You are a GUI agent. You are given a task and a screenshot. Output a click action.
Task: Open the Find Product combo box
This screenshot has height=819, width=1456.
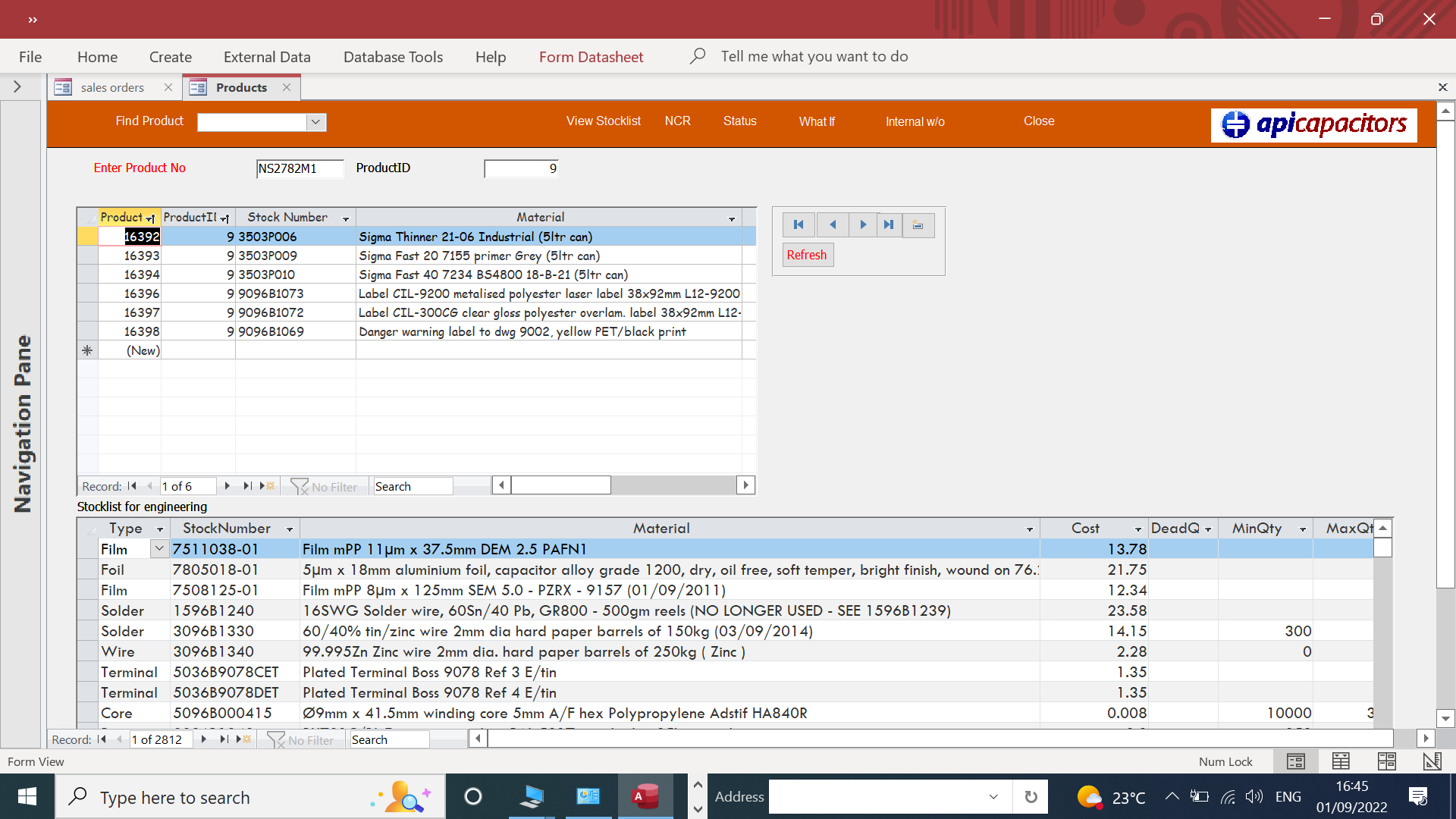315,122
